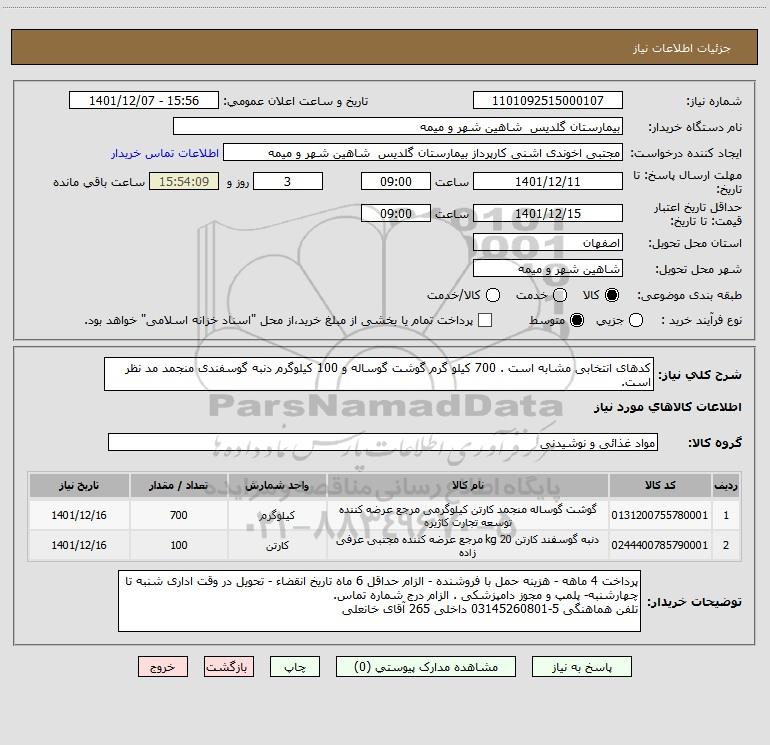The height and width of the screenshot is (745, 770).
Task: Click the unit cell کیلوگرم
Action: tap(277, 515)
